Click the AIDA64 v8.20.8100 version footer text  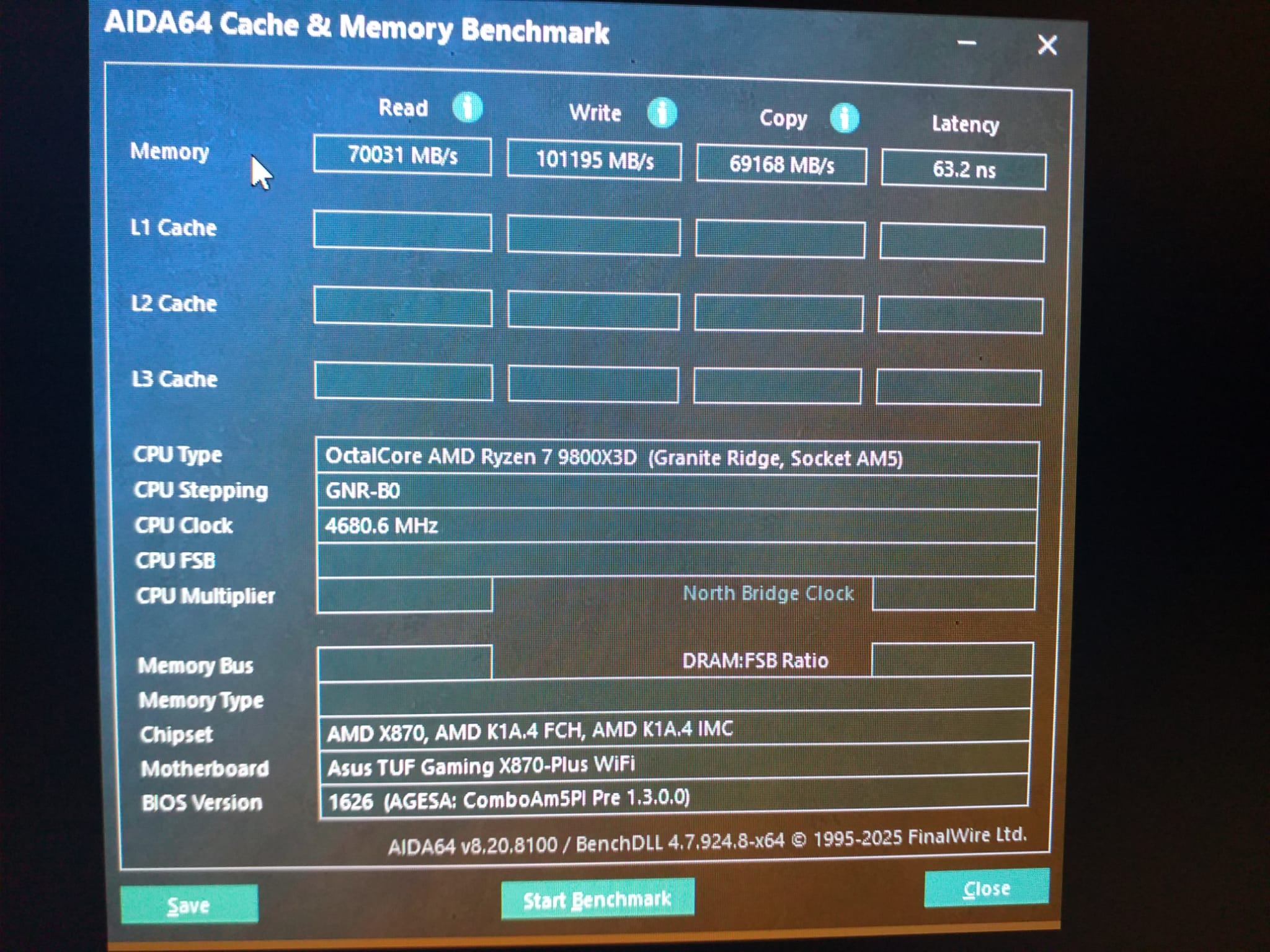tap(708, 840)
